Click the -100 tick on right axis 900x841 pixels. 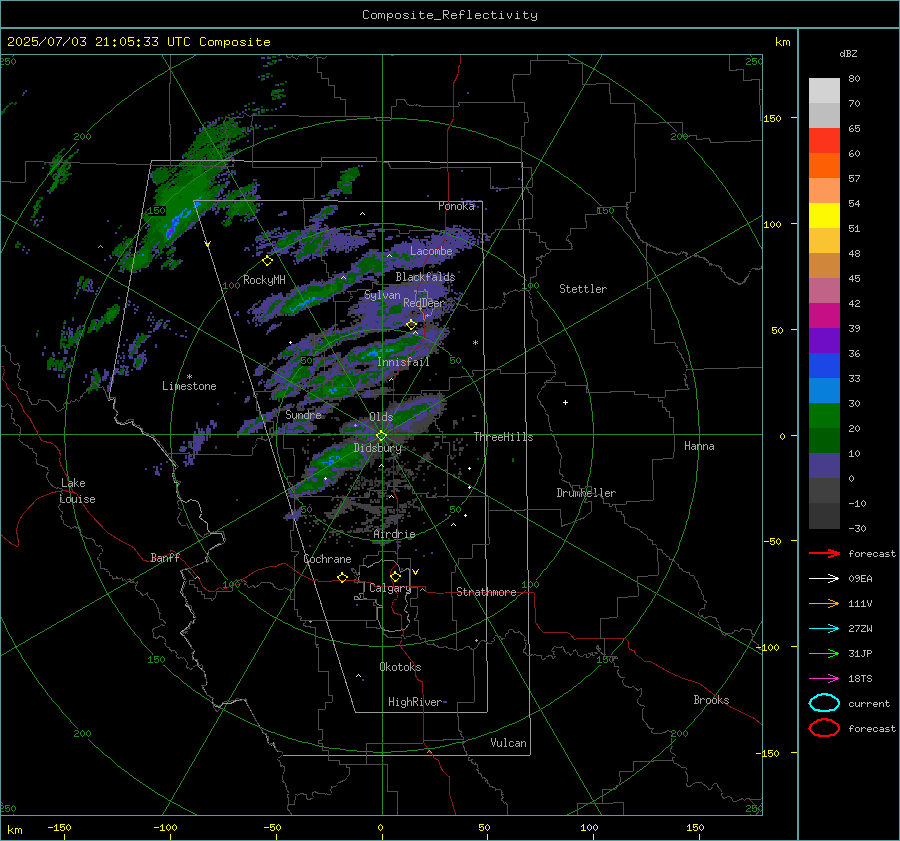tap(767, 647)
